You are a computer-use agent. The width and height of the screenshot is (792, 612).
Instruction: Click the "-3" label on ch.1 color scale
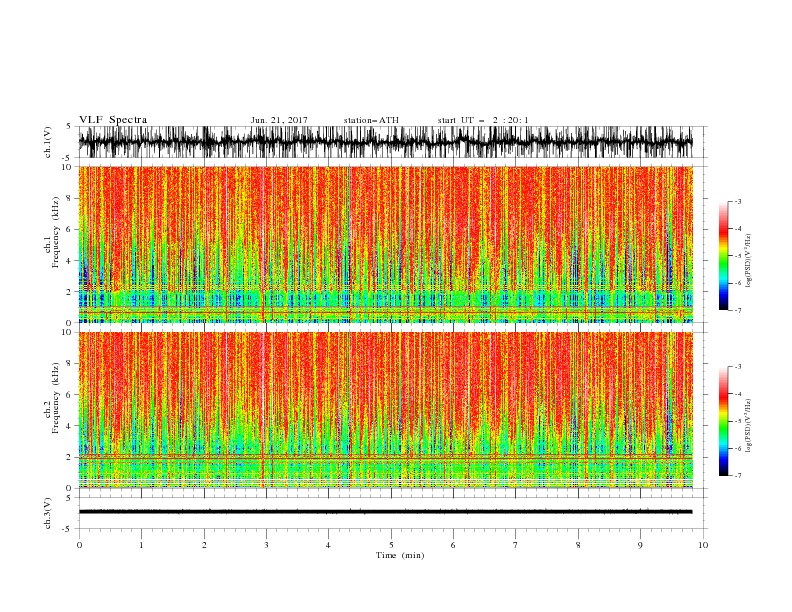pyautogui.click(x=738, y=201)
